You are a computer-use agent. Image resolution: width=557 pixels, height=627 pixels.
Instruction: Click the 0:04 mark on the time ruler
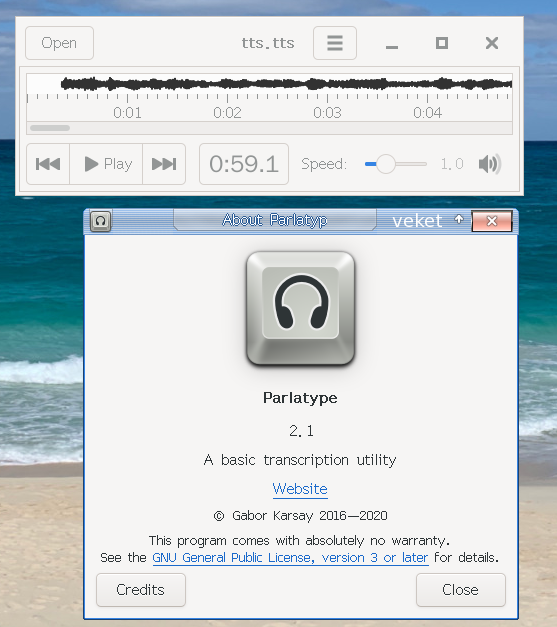pos(427,113)
